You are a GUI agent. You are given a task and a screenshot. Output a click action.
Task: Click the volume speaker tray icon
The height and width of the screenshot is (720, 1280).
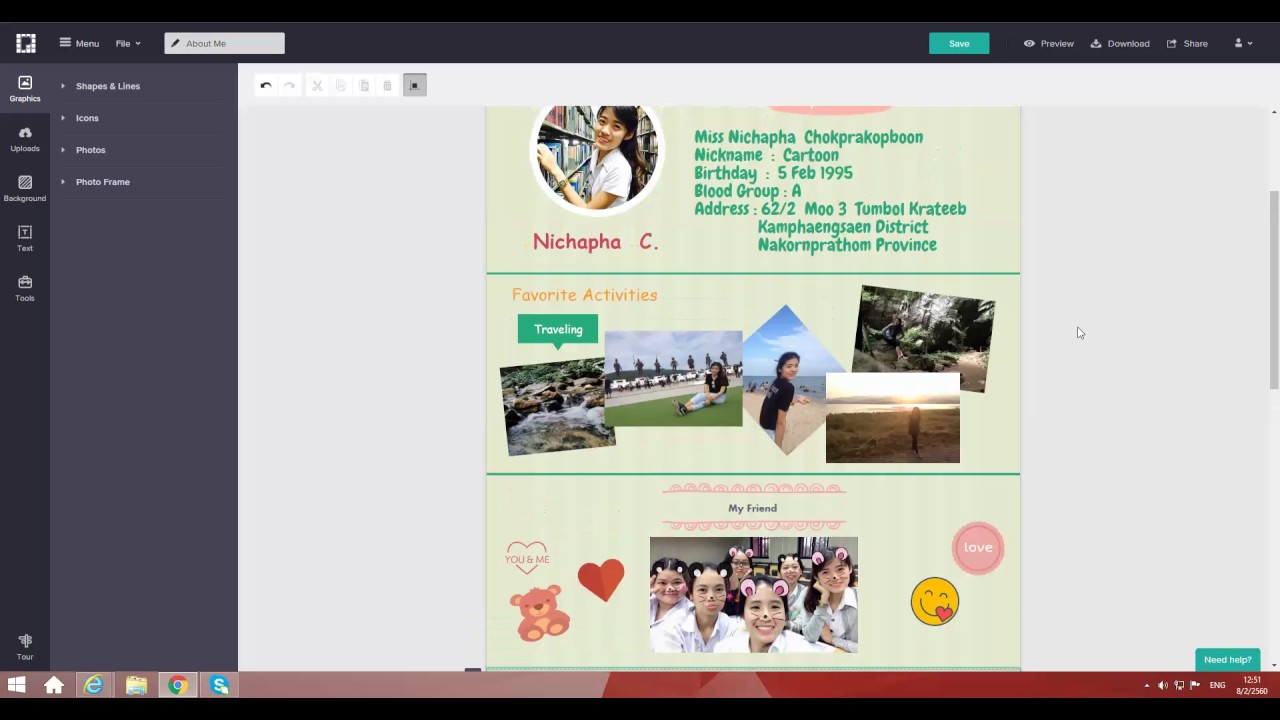(x=1162, y=685)
